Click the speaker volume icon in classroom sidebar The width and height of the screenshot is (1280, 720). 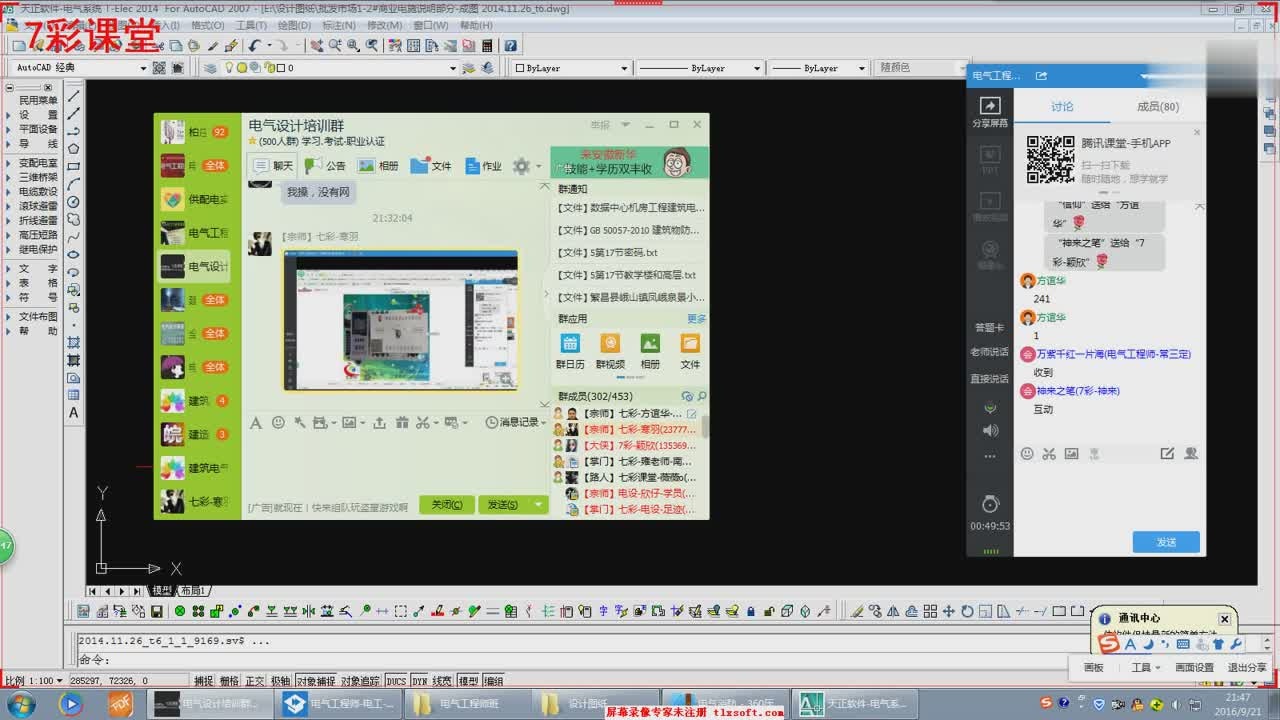coord(990,431)
